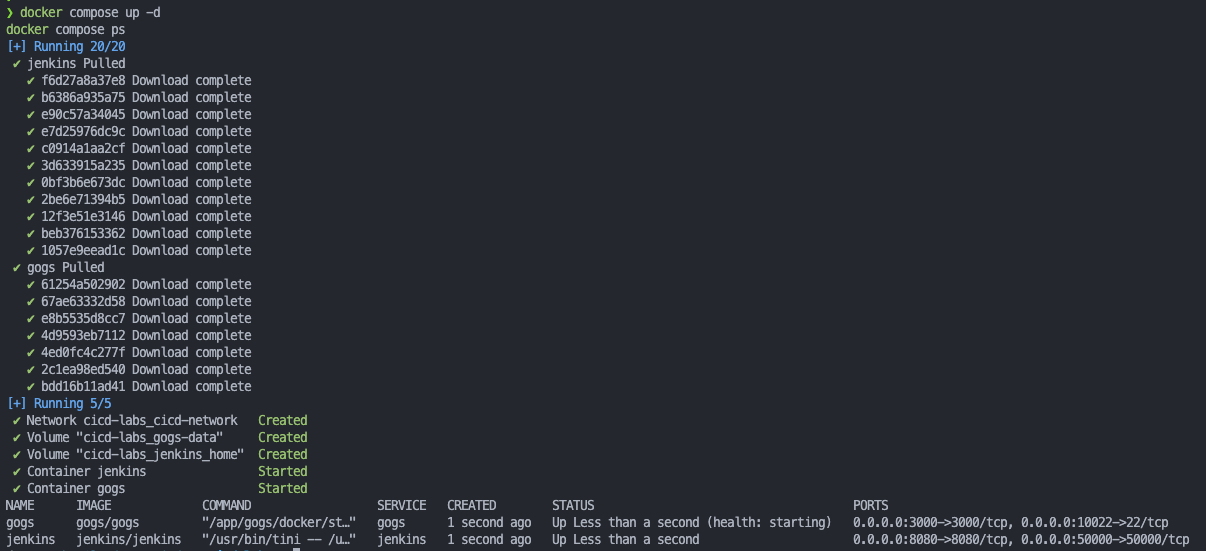Click the STATUS column header
The image size is (1206, 551).
click(573, 505)
